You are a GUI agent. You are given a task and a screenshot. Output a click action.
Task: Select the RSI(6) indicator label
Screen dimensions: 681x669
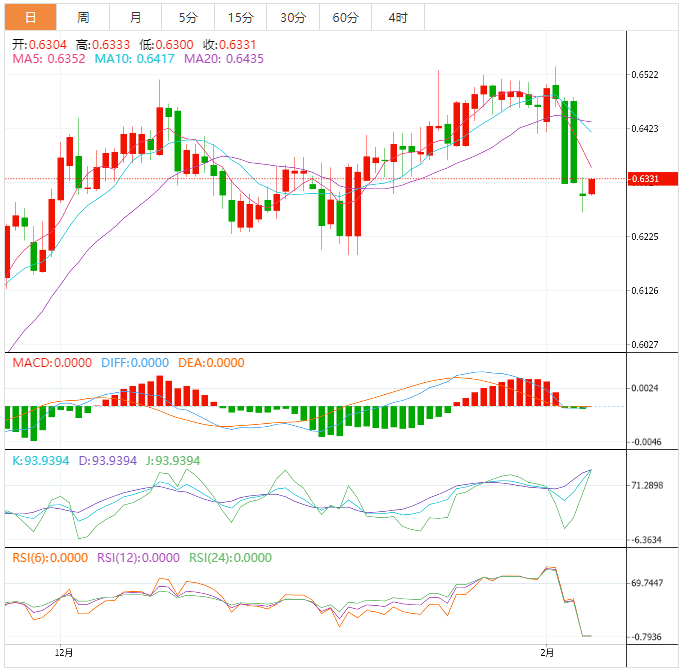(x=50, y=558)
